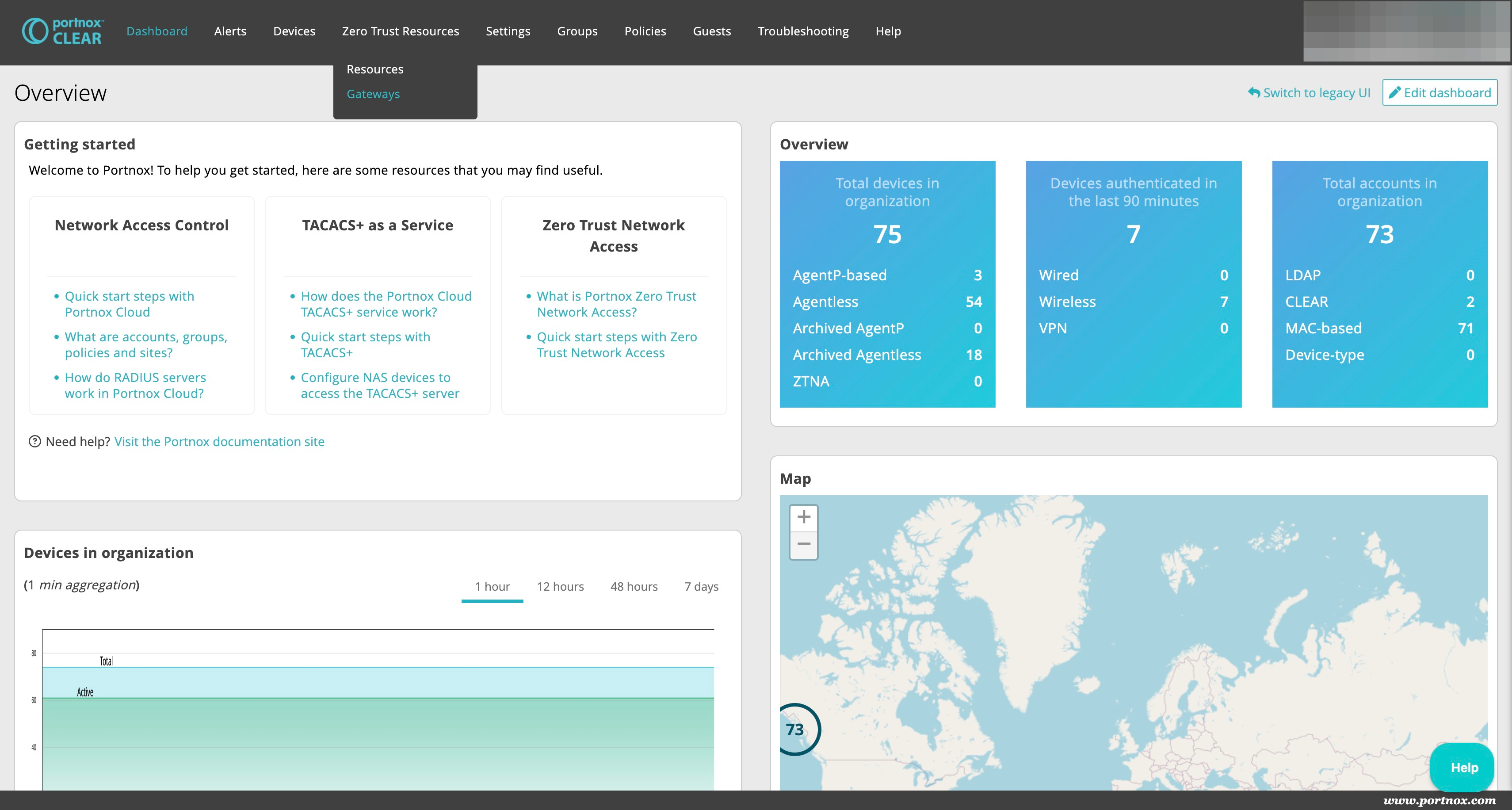This screenshot has width=1512, height=810.
Task: Select the 12 hours tab
Action: (x=560, y=586)
